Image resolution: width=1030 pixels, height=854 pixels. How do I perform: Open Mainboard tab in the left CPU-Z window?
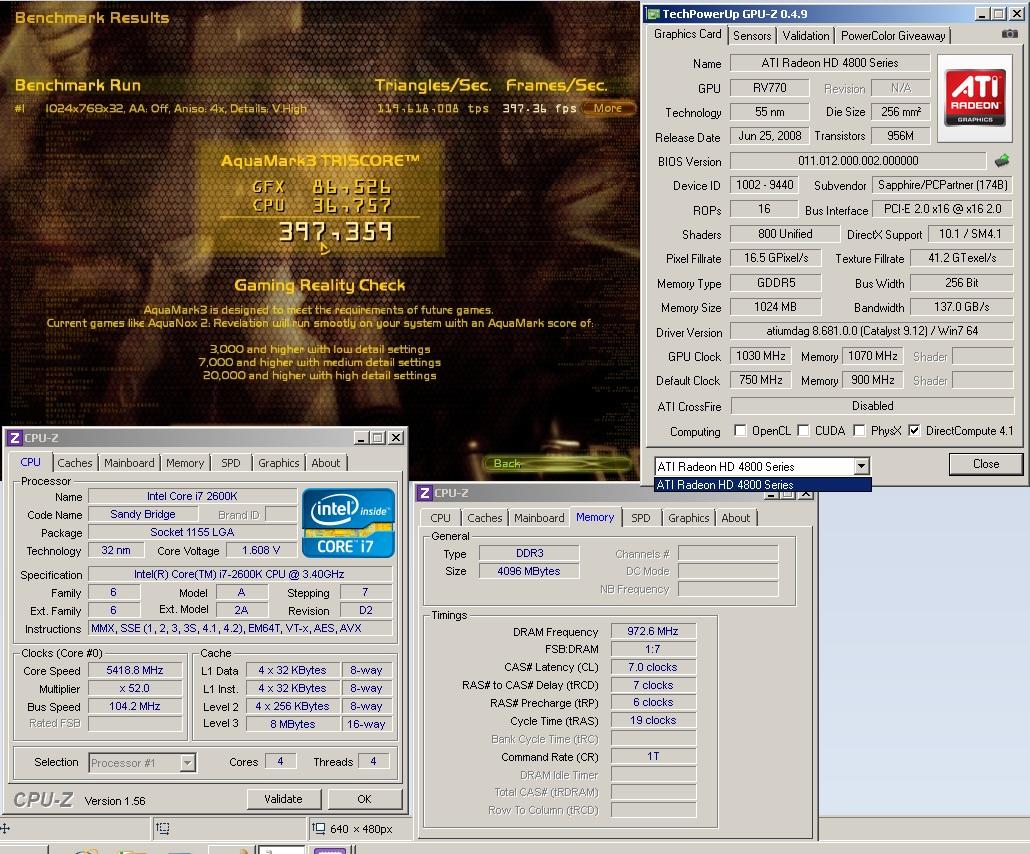pyautogui.click(x=129, y=462)
